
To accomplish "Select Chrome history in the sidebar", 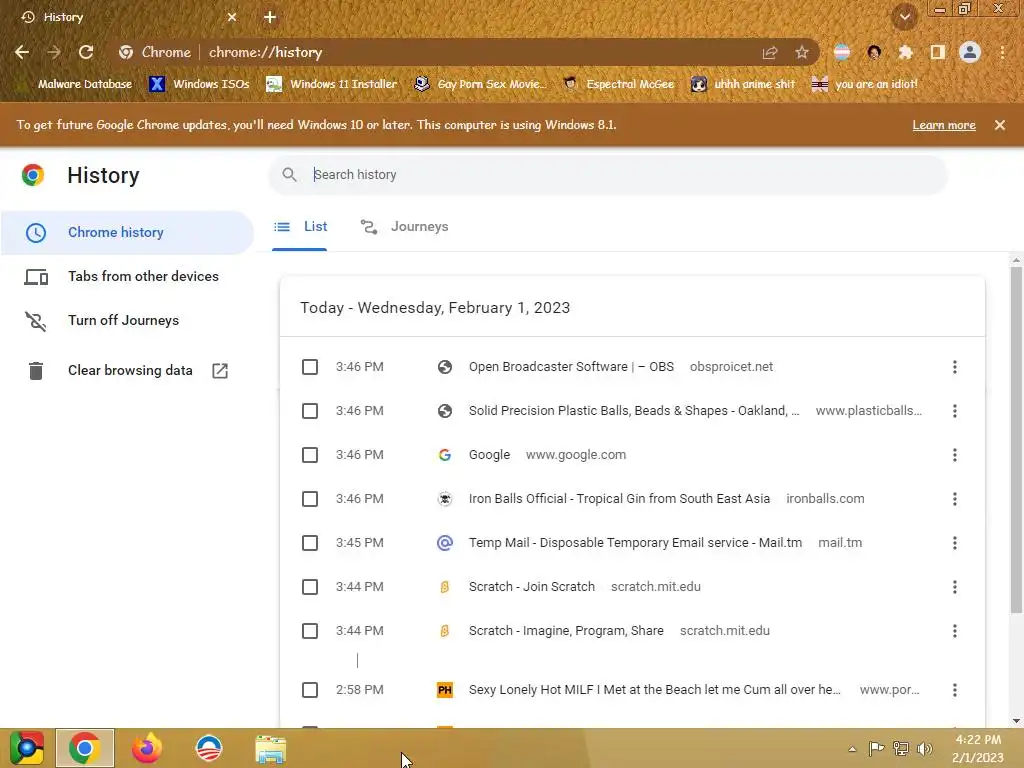I will [x=127, y=232].
